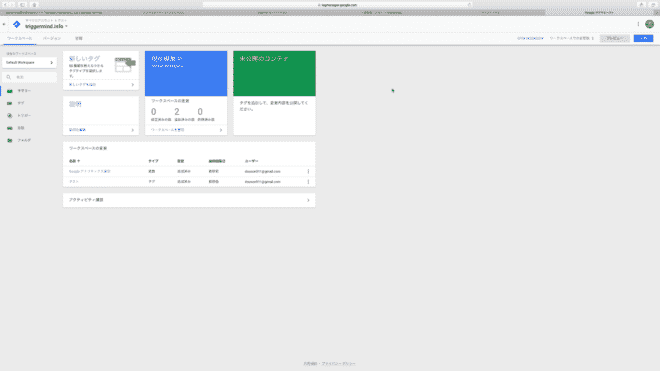The width and height of the screenshot is (660, 371).
Task: Switch to the 管理 tab
Action: [79, 38]
